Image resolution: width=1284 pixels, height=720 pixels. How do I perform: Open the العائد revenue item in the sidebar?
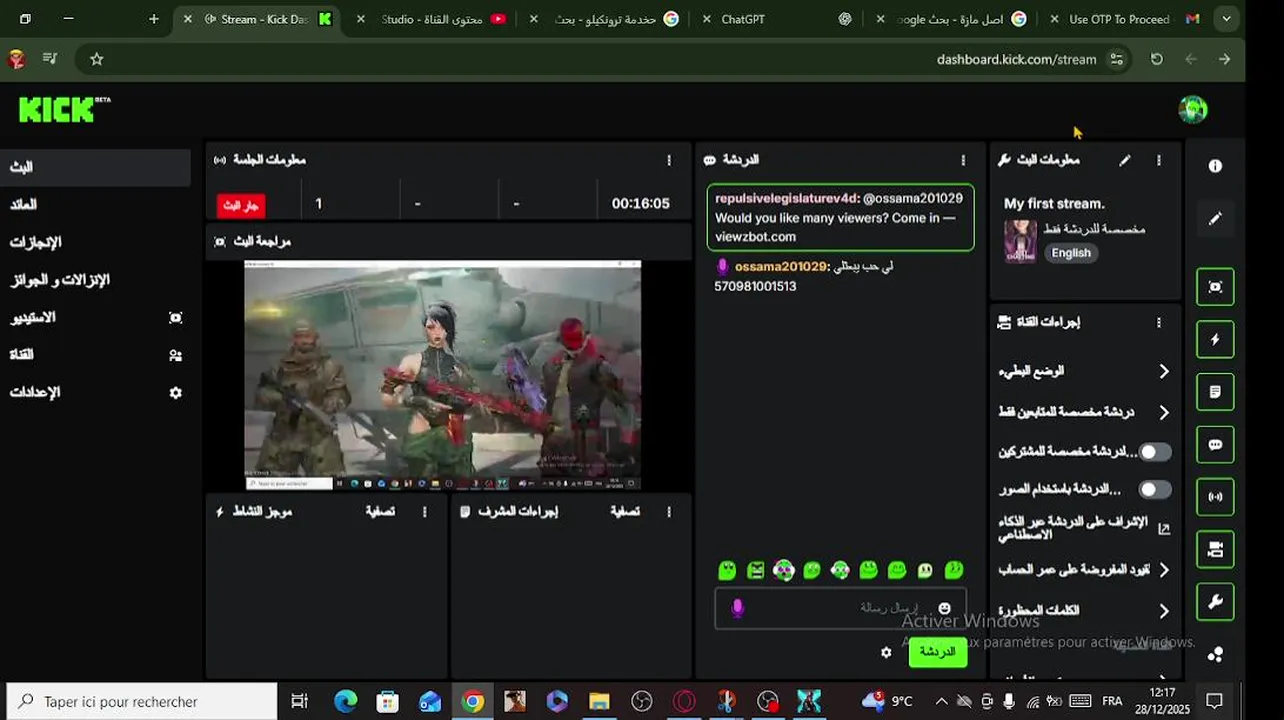(95, 204)
